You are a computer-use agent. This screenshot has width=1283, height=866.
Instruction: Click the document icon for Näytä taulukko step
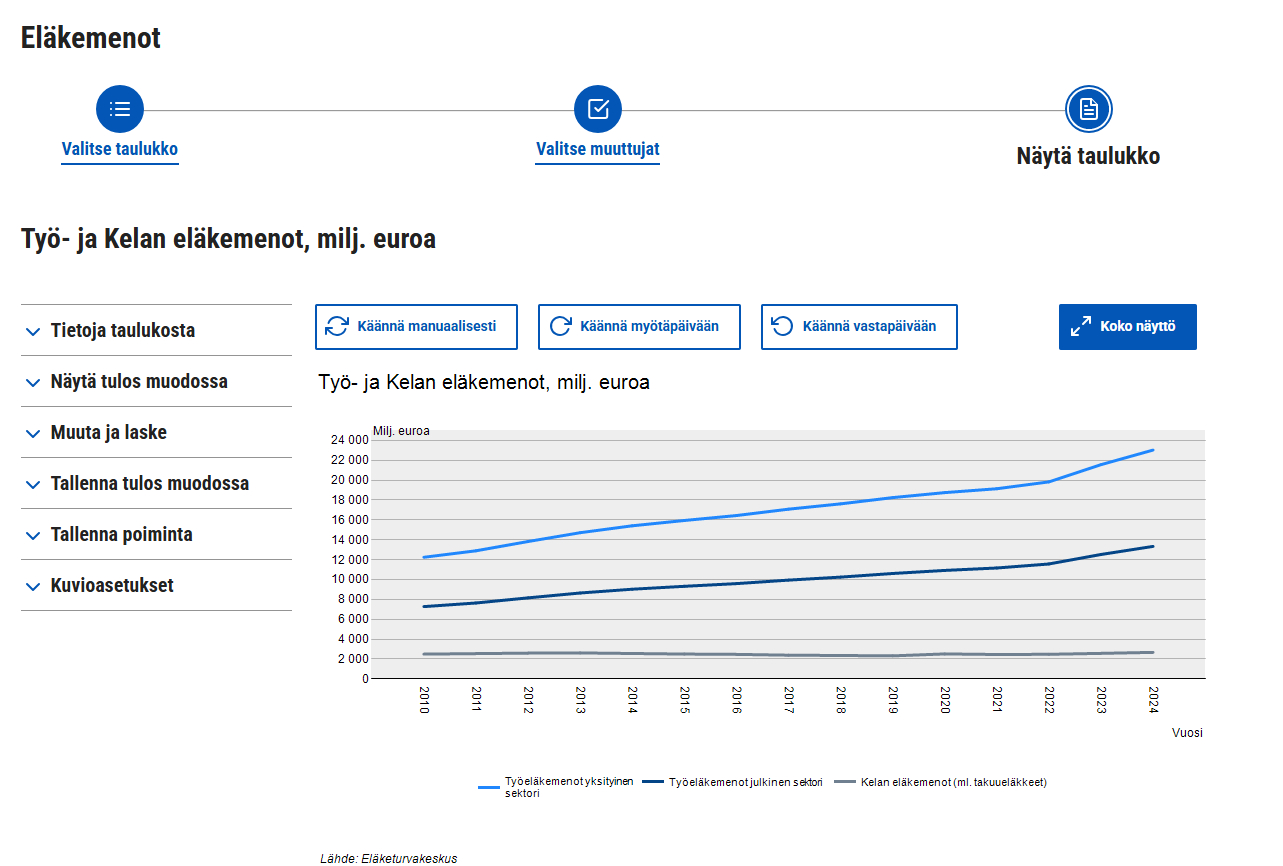pos(1089,109)
